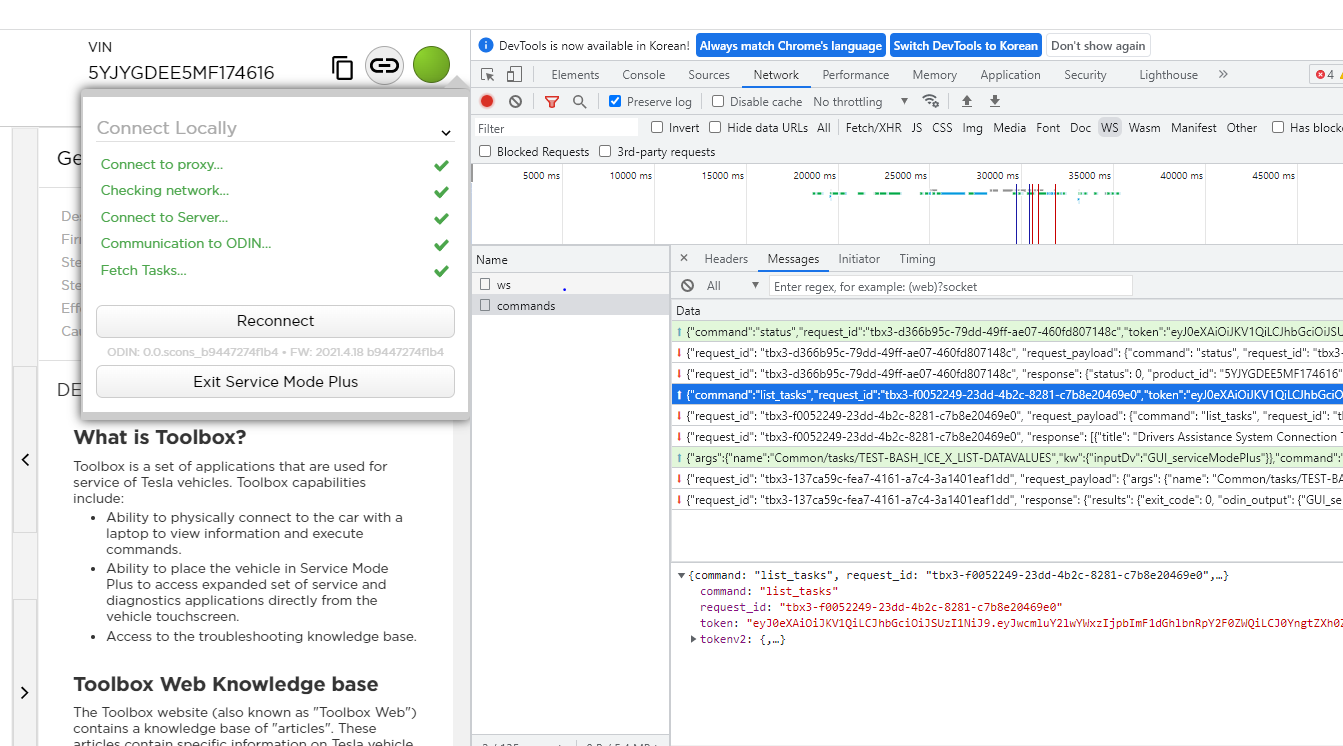This screenshot has width=1343, height=746.
Task: Expand the tokenv2 object triangle
Action: pyautogui.click(x=693, y=639)
